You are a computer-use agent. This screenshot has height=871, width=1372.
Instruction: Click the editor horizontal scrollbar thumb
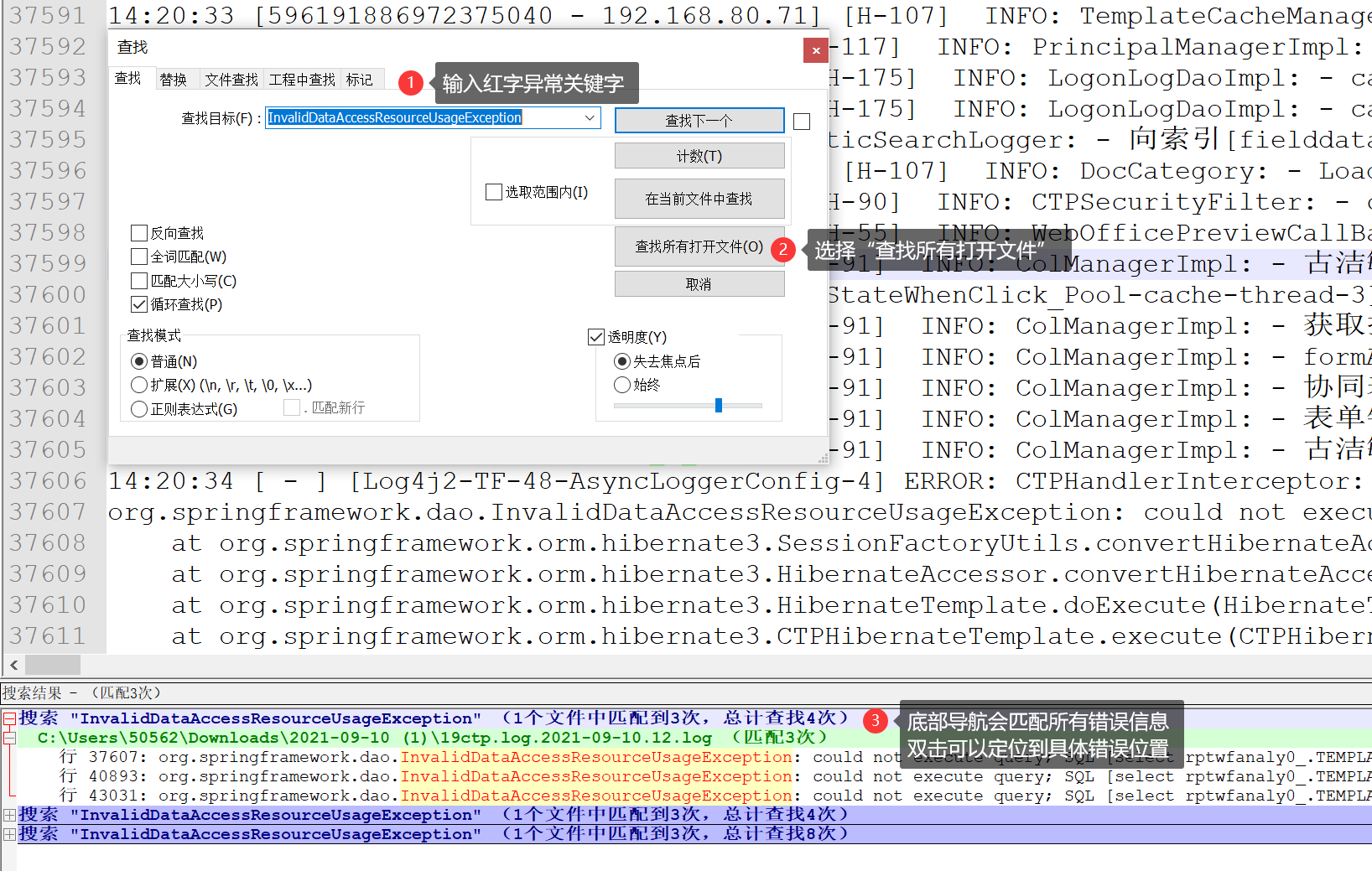tap(53, 665)
